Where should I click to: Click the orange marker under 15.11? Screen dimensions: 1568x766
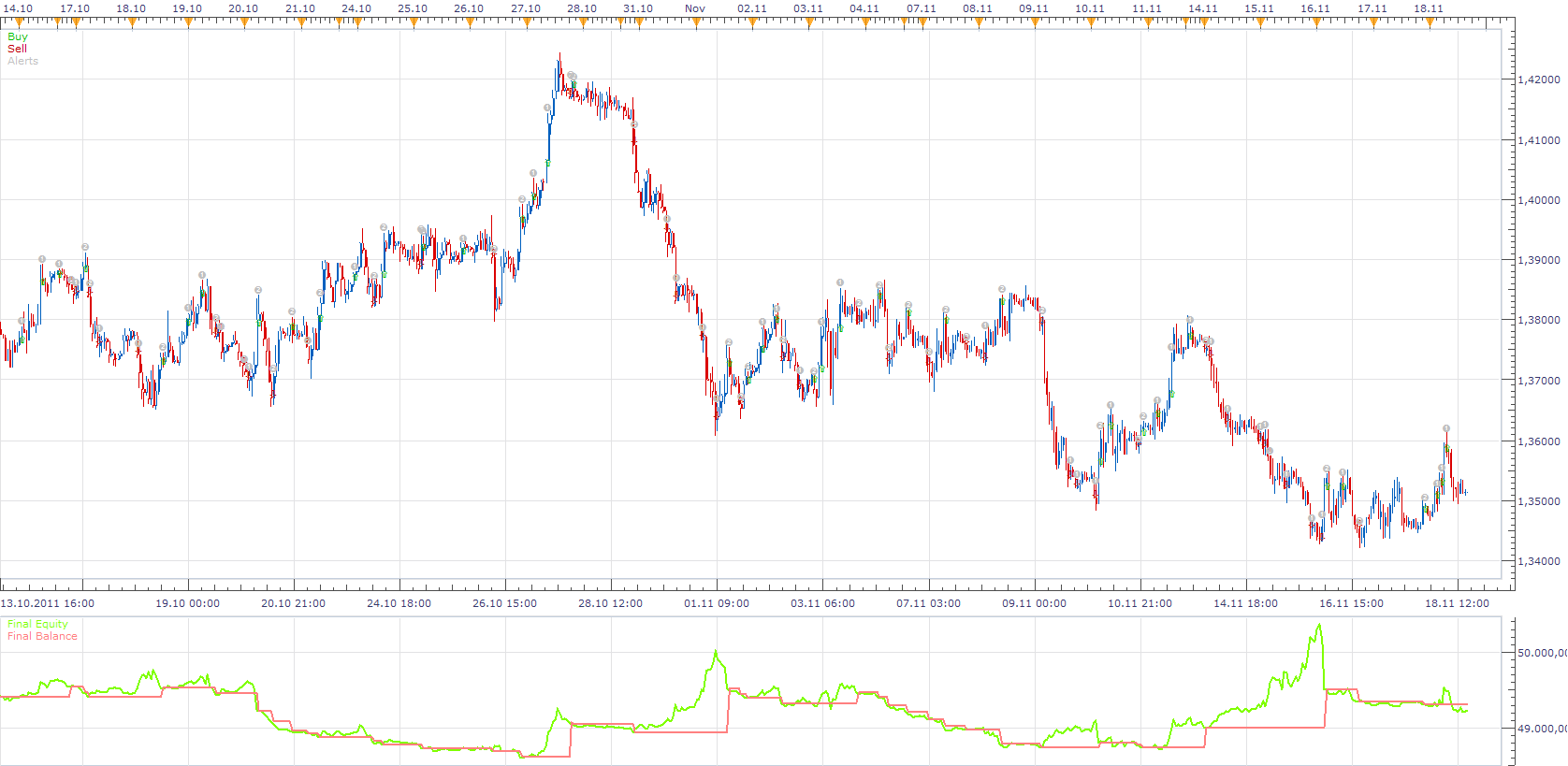[1260, 22]
